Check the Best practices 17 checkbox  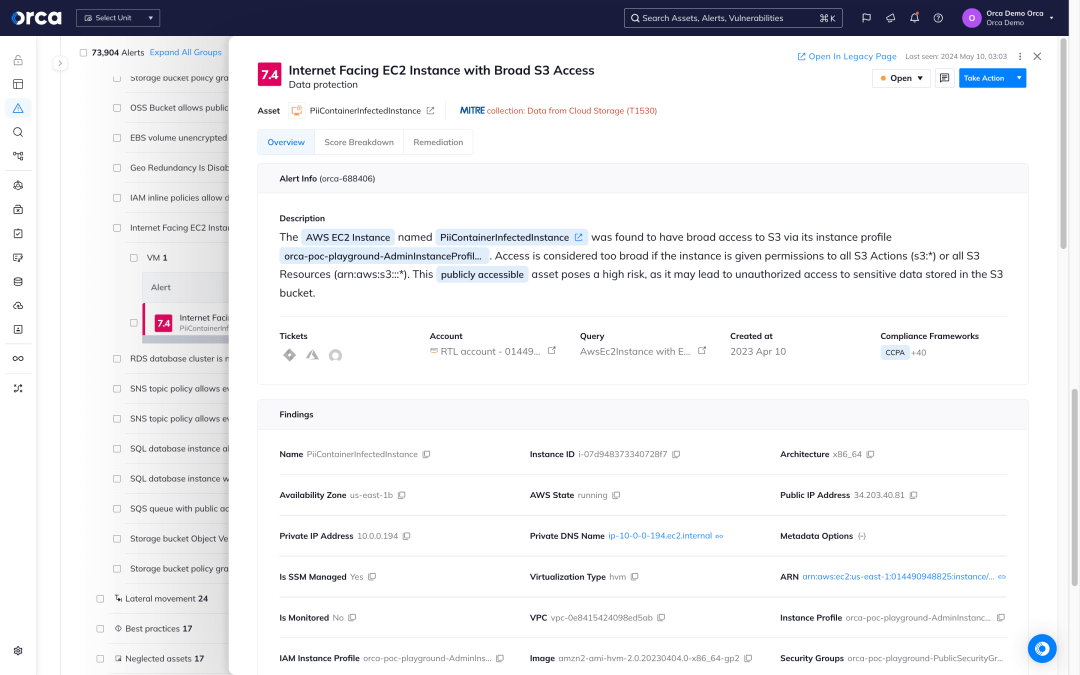[100, 629]
